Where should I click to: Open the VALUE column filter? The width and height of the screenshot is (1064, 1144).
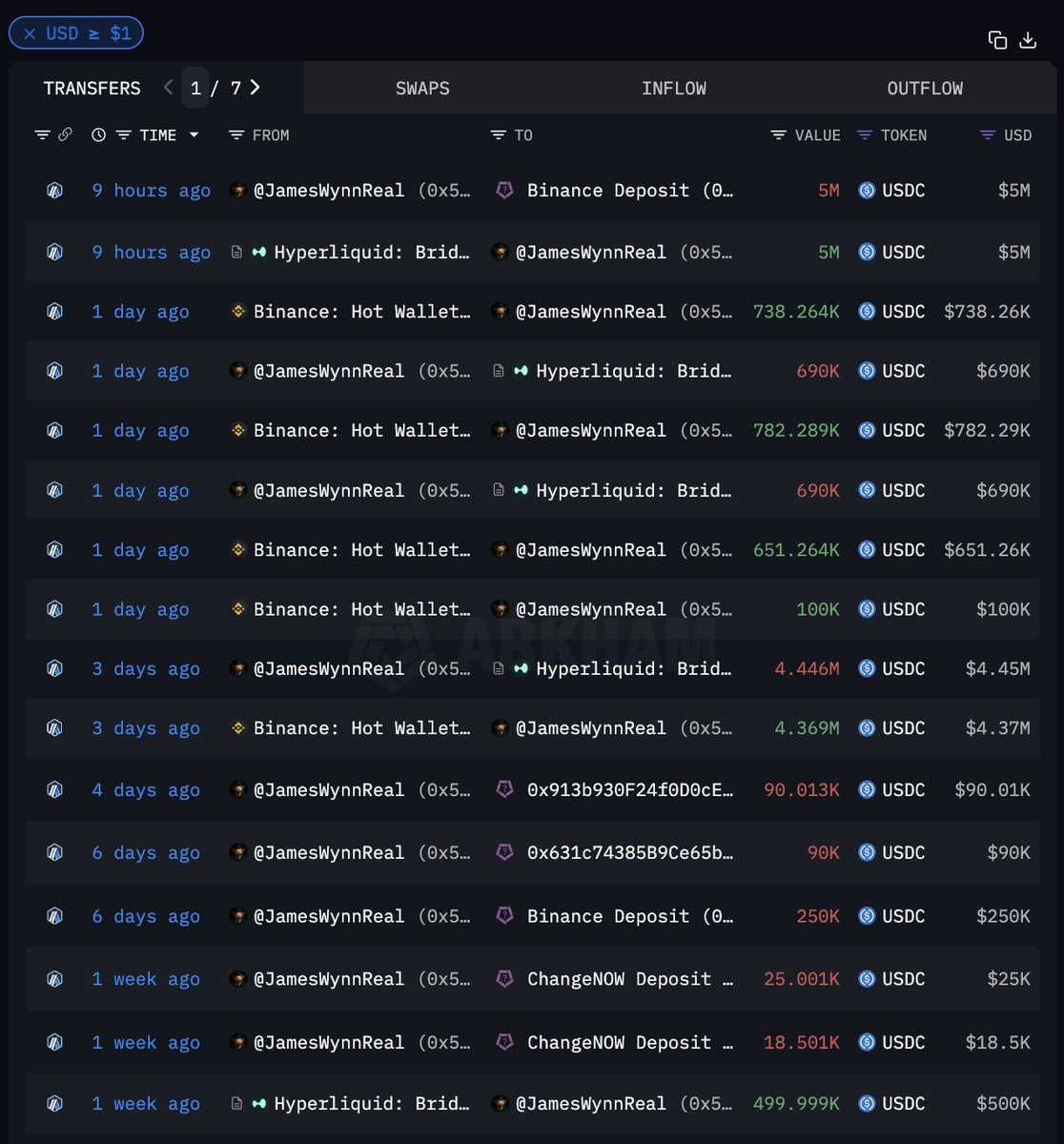point(779,135)
